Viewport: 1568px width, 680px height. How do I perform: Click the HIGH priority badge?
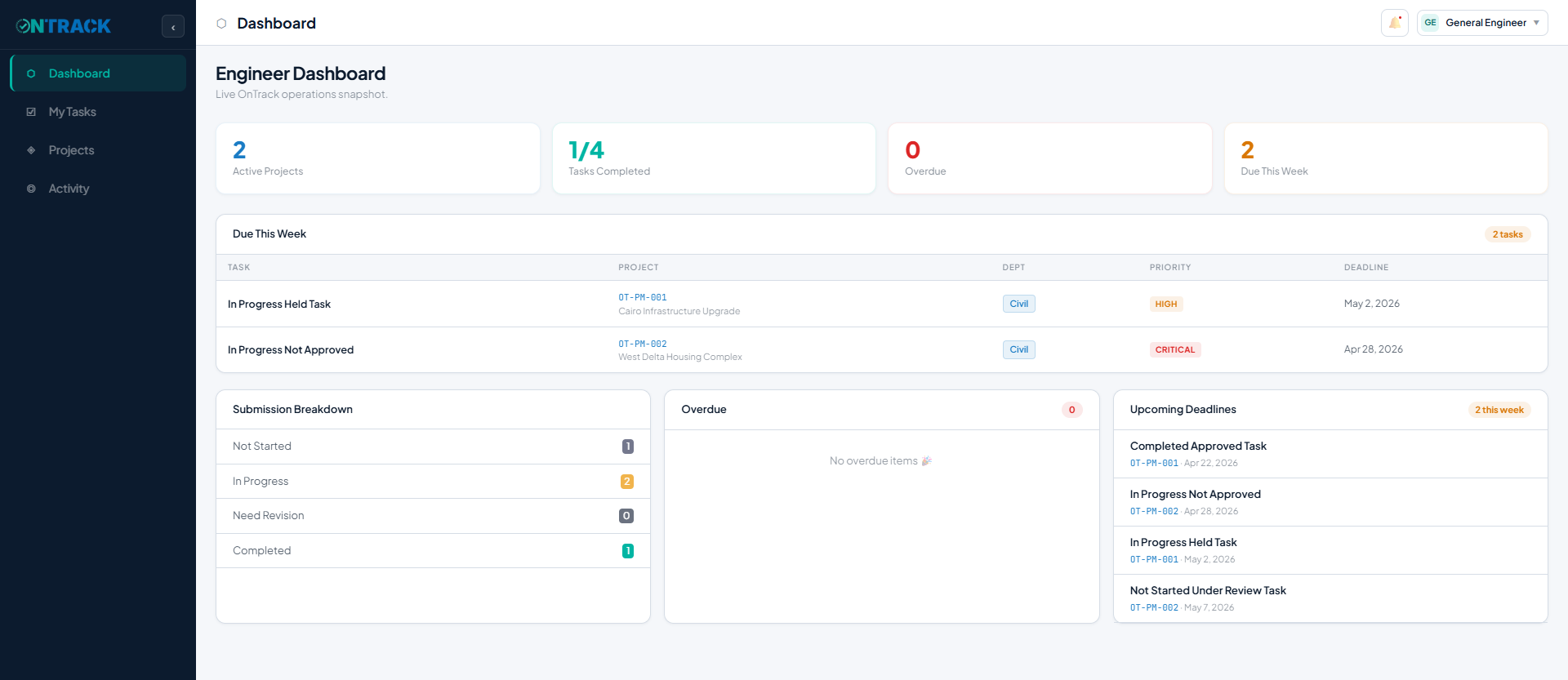[1166, 304]
